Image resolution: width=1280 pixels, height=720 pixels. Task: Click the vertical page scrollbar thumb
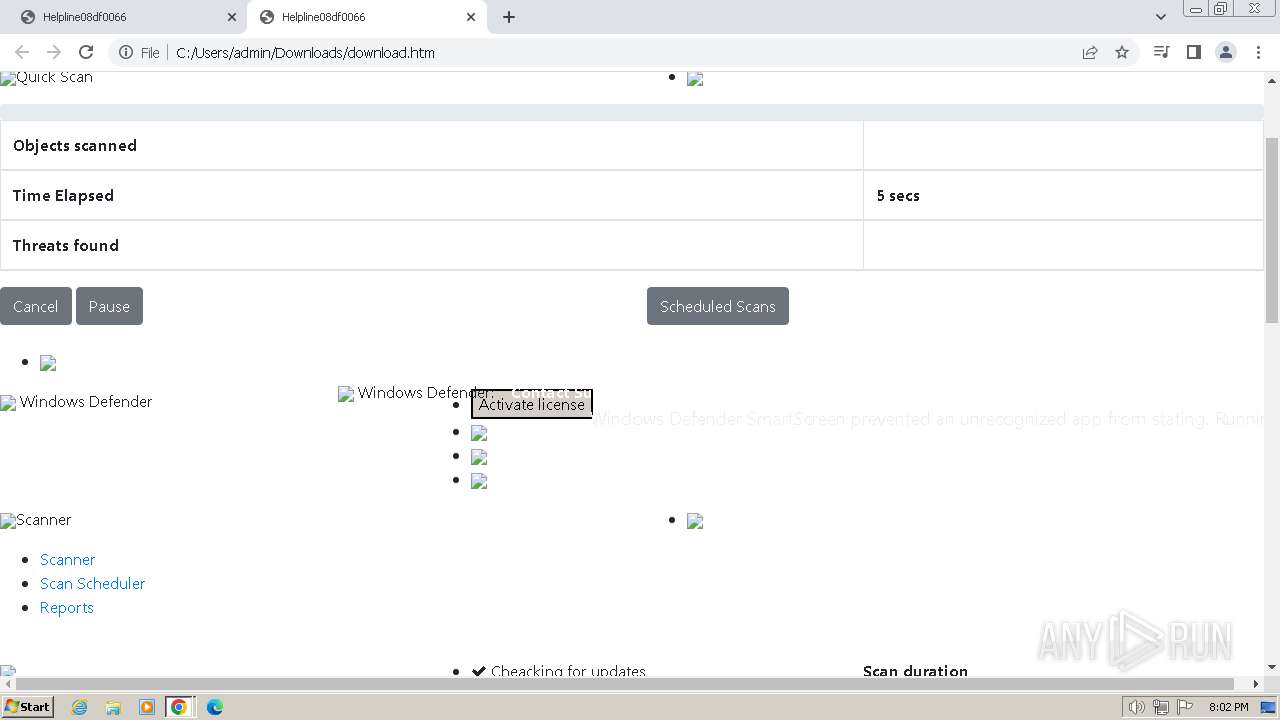pos(1272,230)
